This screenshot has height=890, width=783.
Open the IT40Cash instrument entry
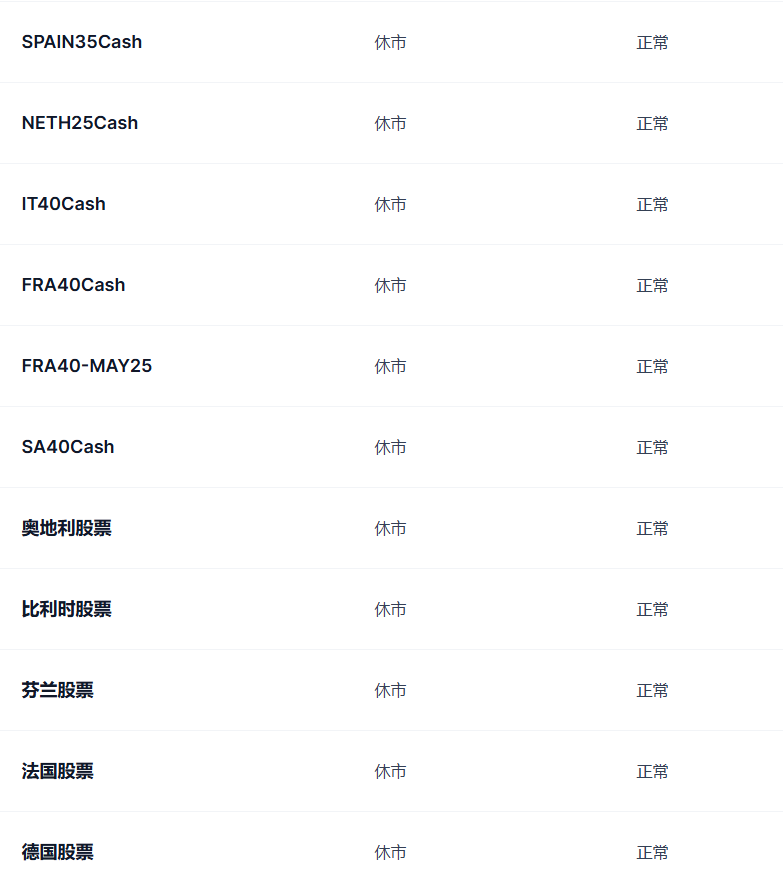(63, 204)
